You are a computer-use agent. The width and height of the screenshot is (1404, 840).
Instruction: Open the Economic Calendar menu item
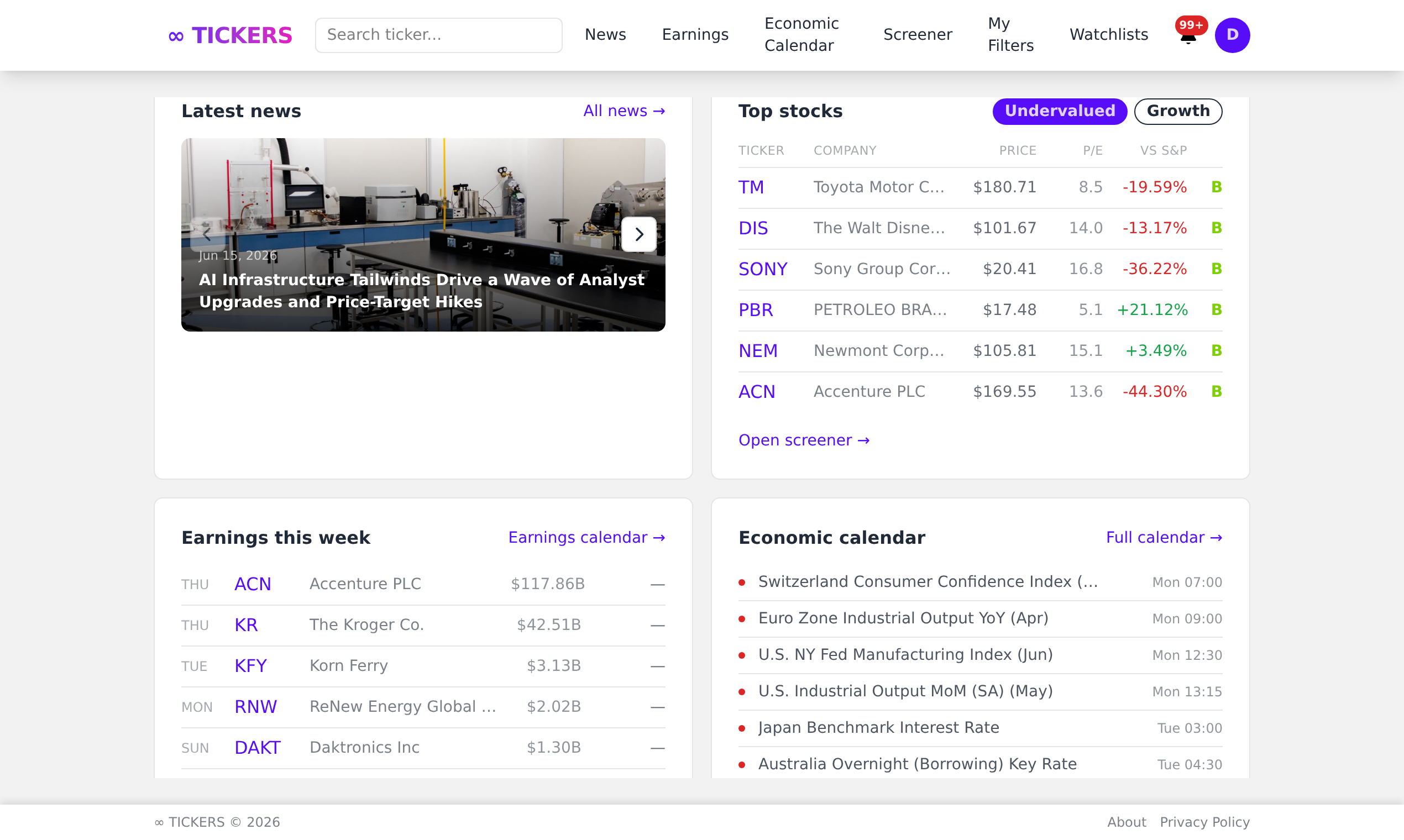[801, 35]
